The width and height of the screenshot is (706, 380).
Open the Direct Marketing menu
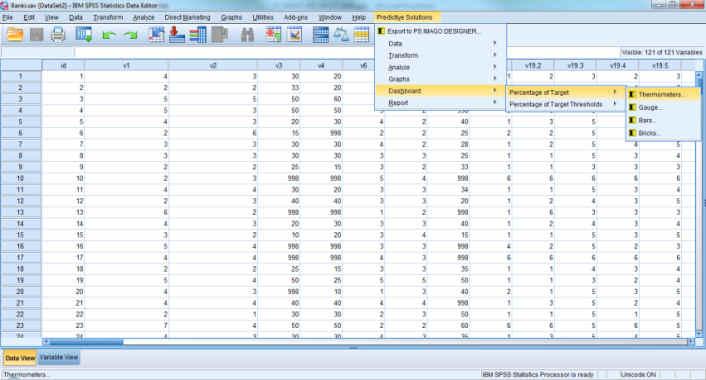click(187, 17)
